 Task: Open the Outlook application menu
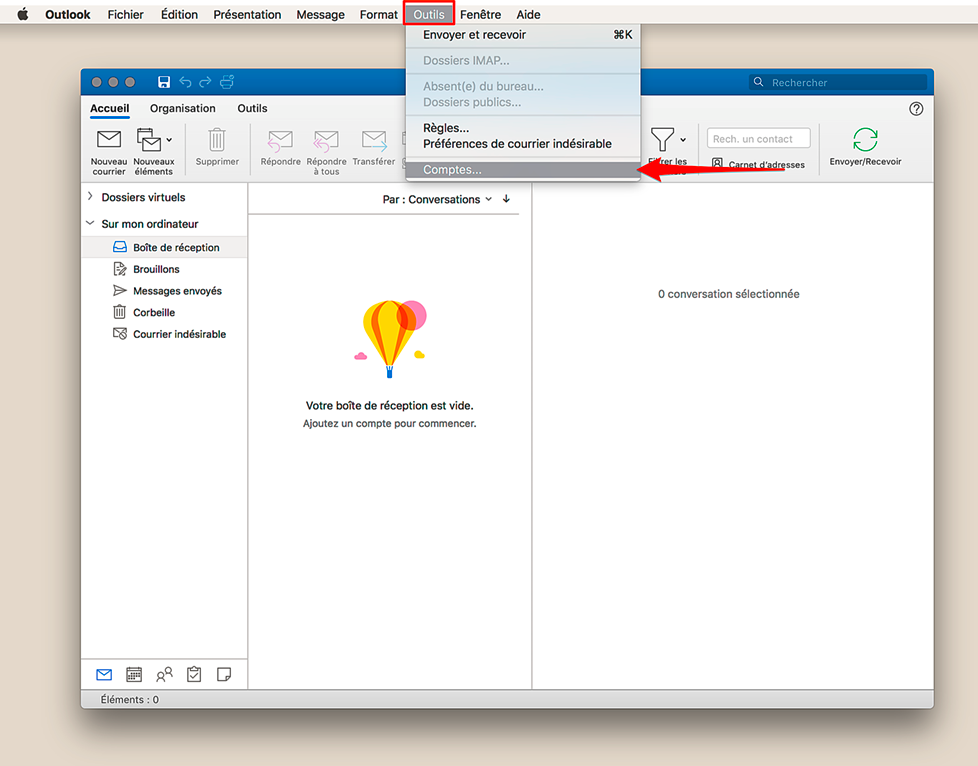click(67, 14)
